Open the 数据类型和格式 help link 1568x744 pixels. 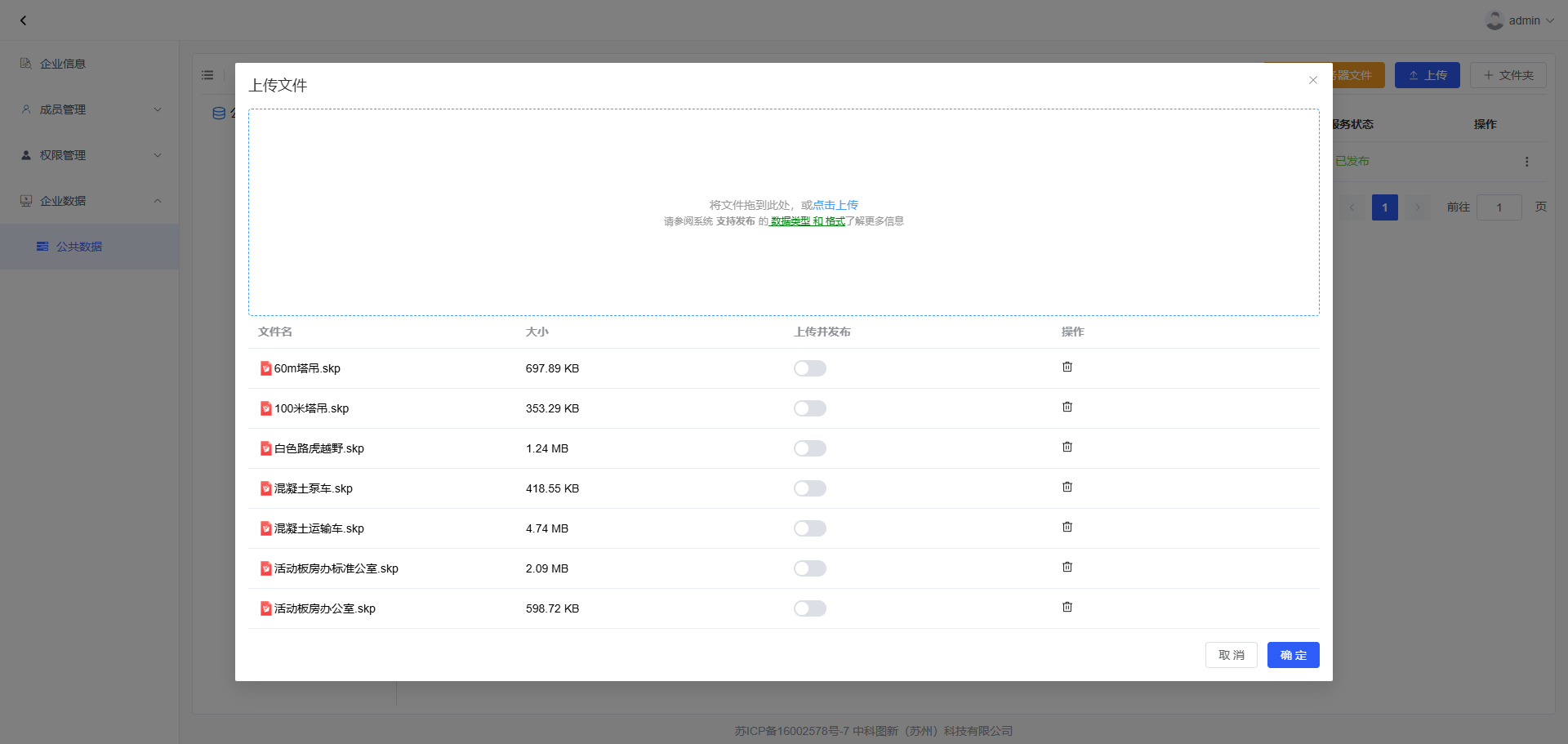pos(807,221)
